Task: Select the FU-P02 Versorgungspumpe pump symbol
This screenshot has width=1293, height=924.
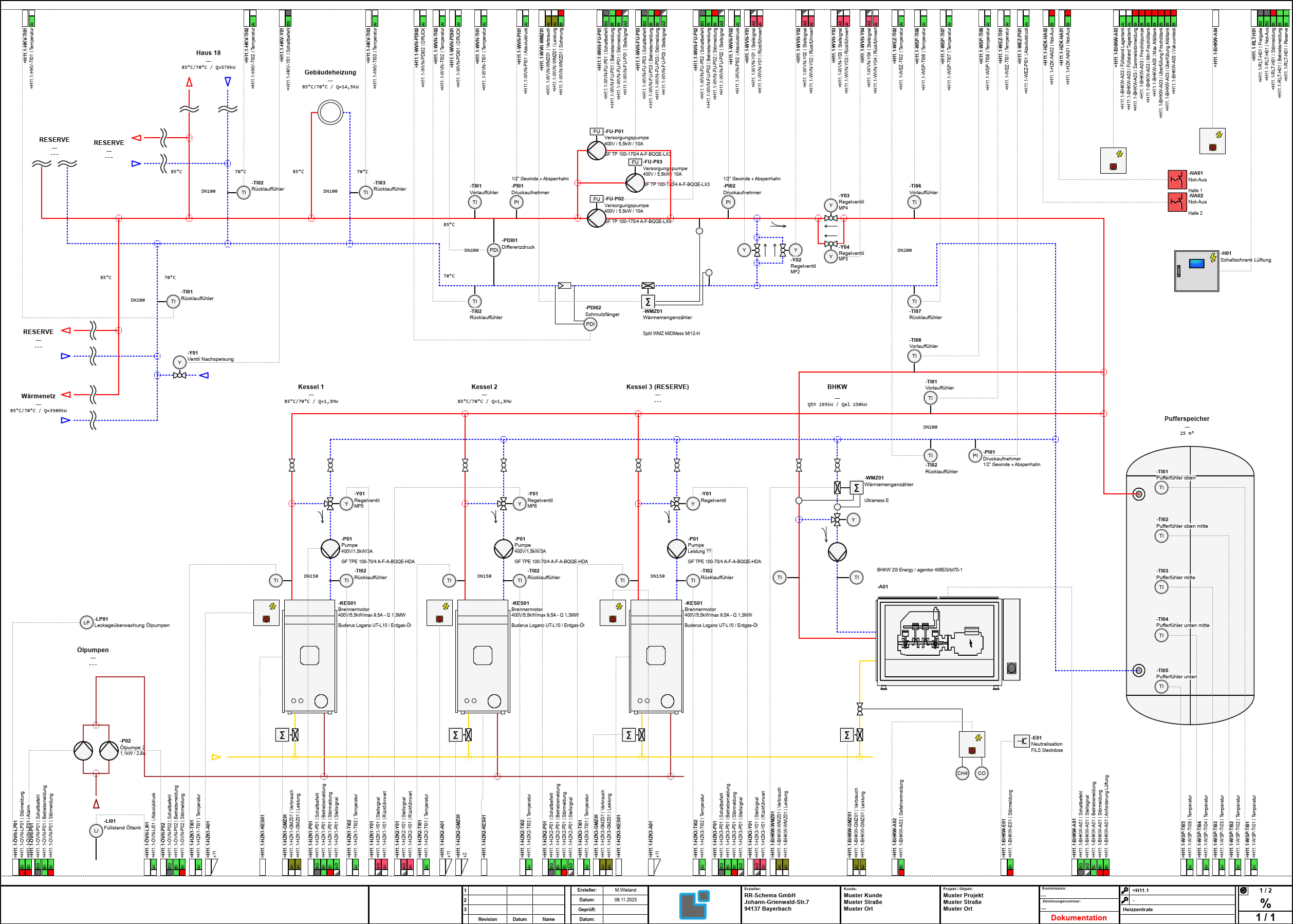Action: 596,218
